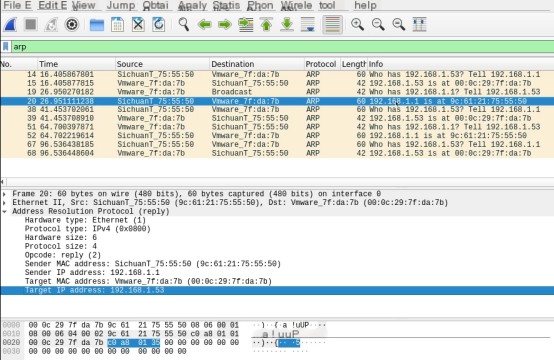Click the arp display filter field
This screenshot has height=360, width=554.
[283, 47]
